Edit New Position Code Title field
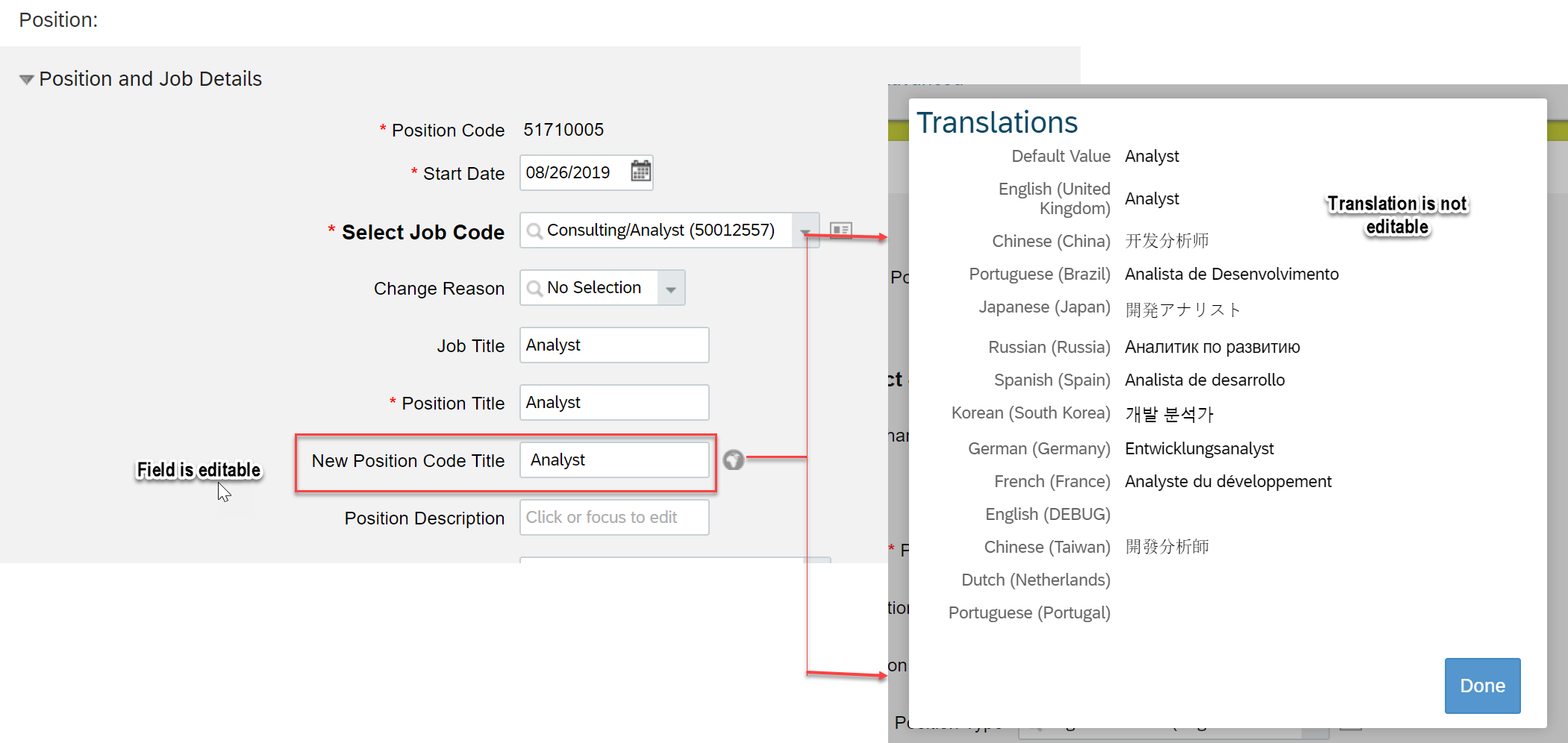 614,460
